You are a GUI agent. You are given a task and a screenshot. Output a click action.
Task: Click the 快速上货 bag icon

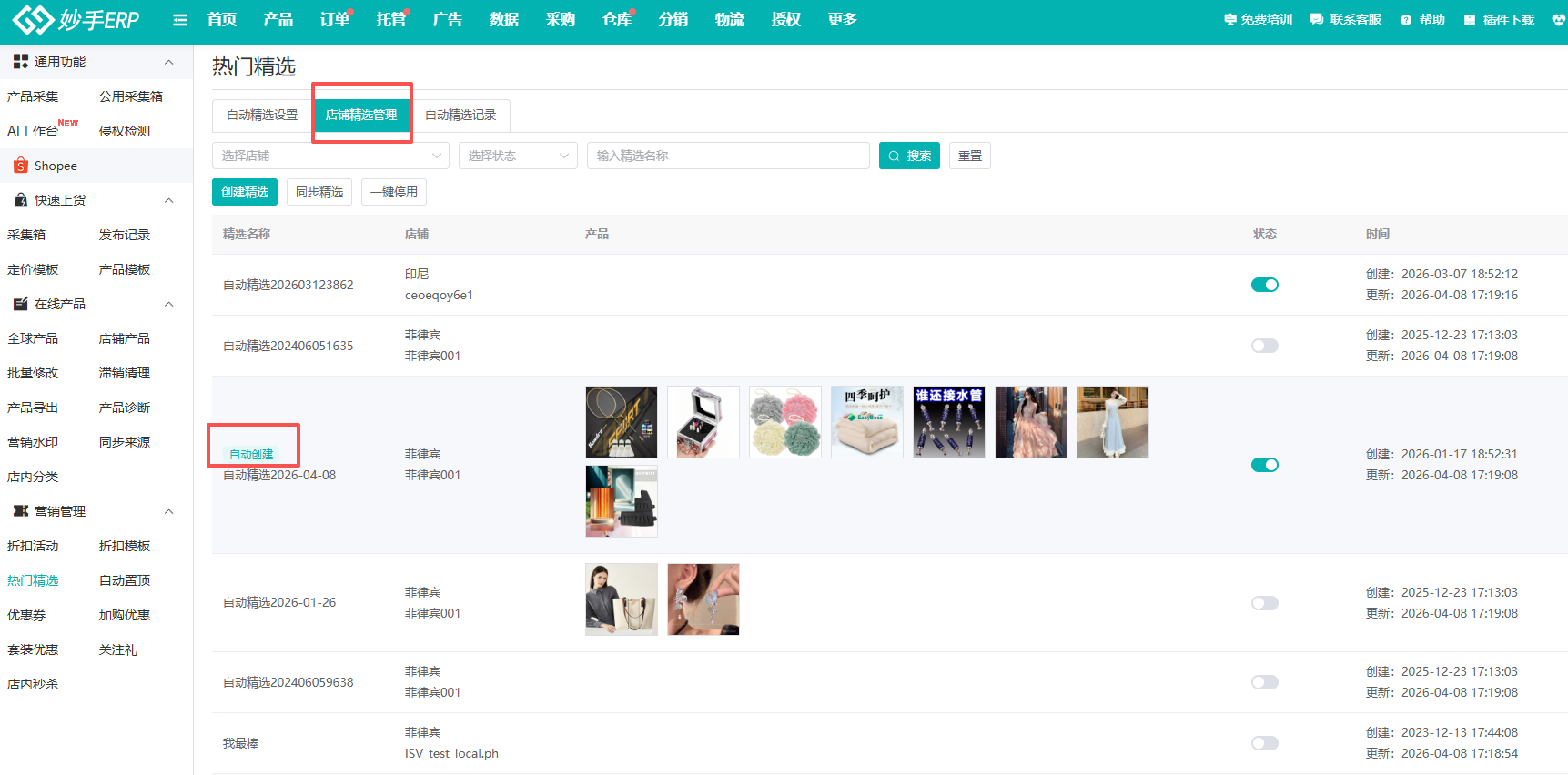click(21, 200)
